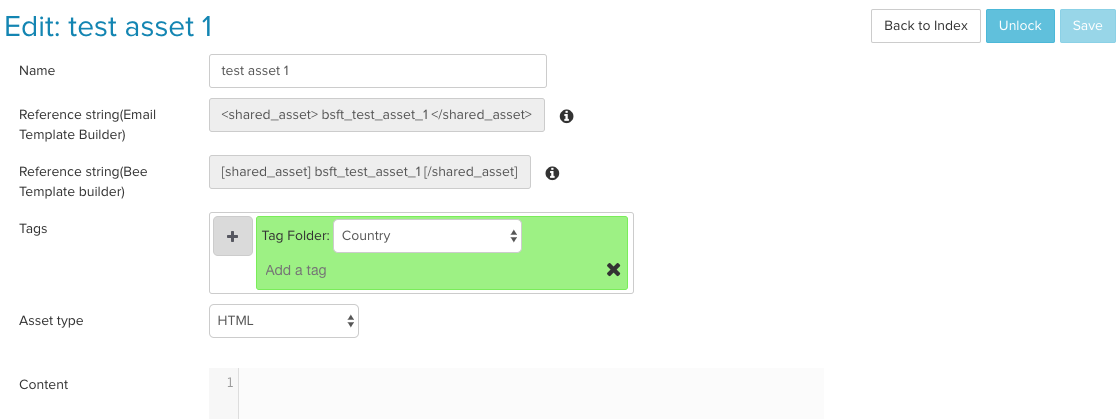Click the Email Template Builder reference string field

377,115
